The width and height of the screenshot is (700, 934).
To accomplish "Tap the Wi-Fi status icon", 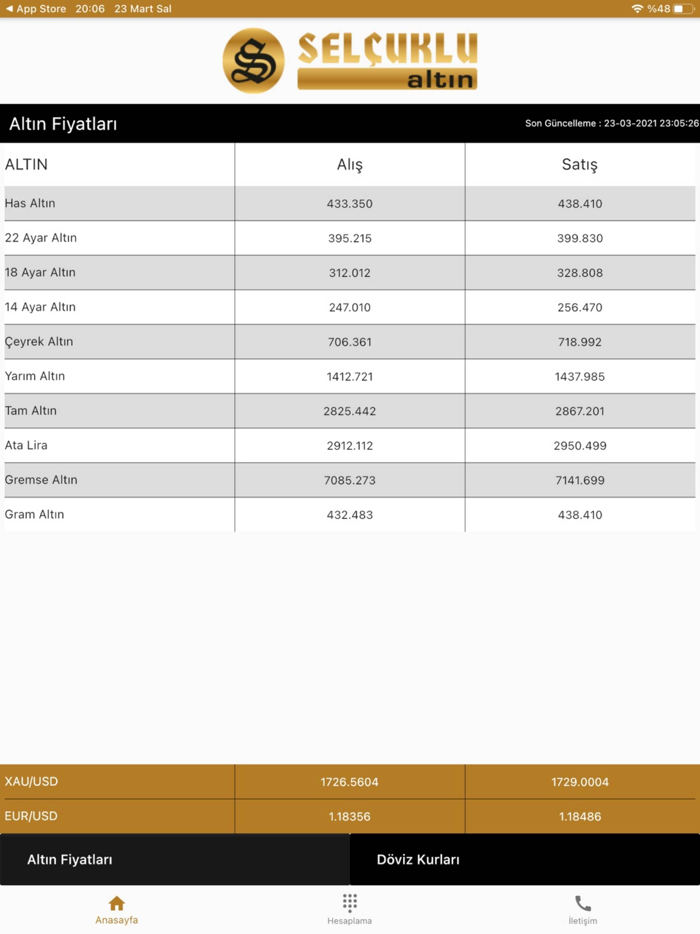I will 637,9.
